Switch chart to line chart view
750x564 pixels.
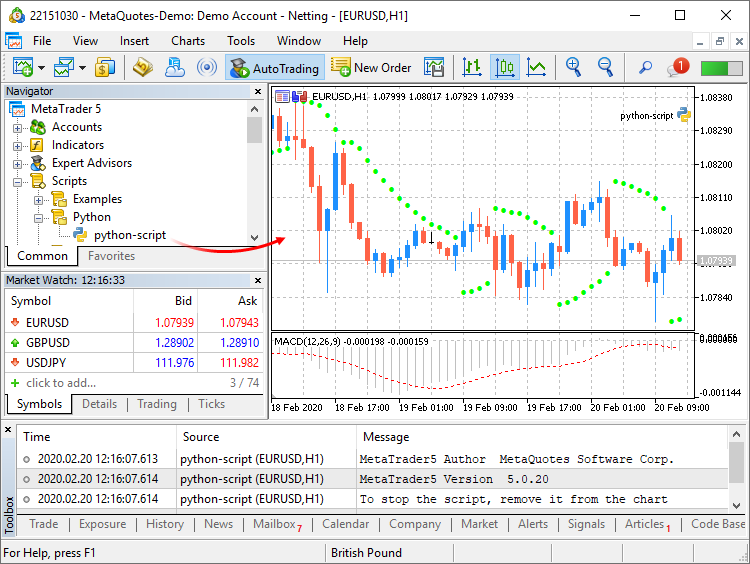[x=537, y=67]
